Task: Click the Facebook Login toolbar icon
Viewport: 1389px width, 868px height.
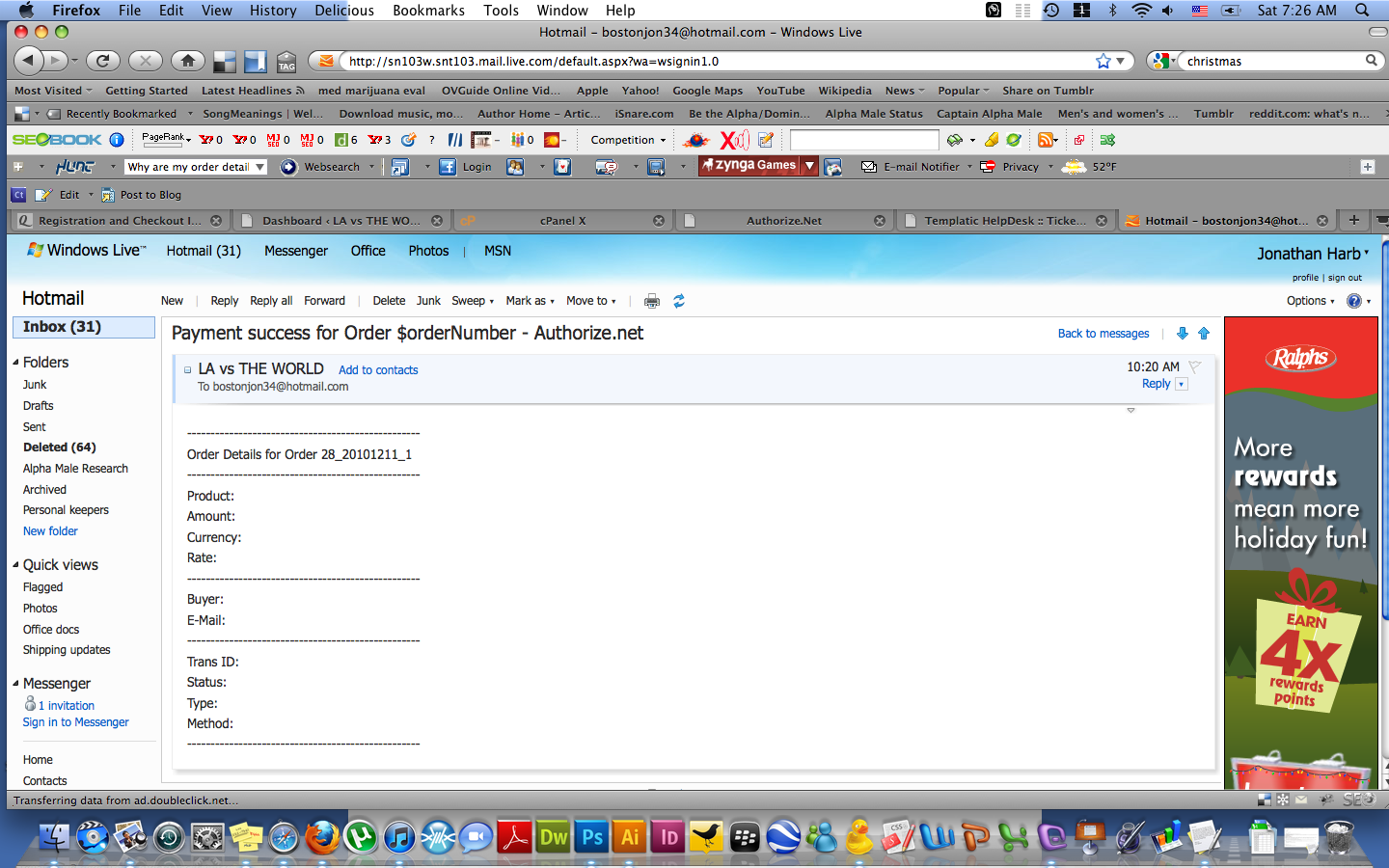Action: click(466, 167)
